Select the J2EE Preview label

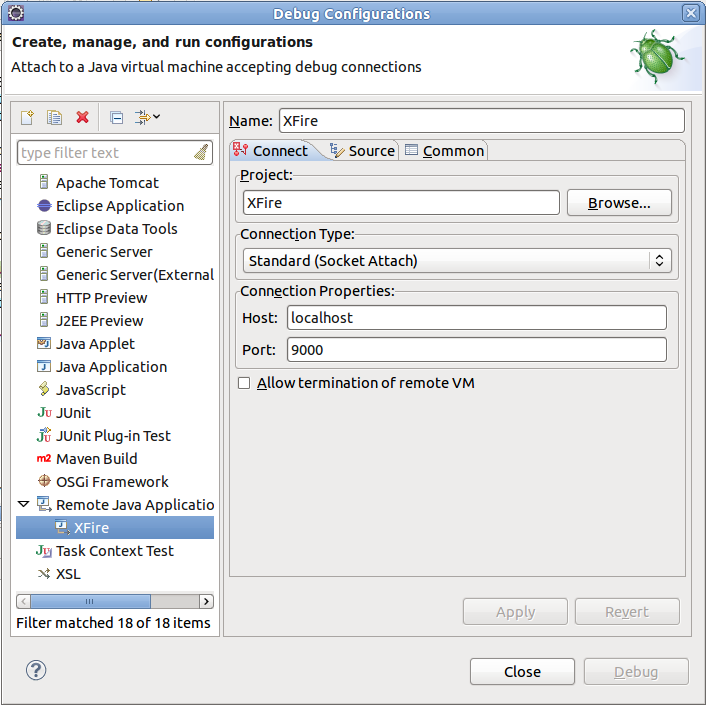(100, 321)
